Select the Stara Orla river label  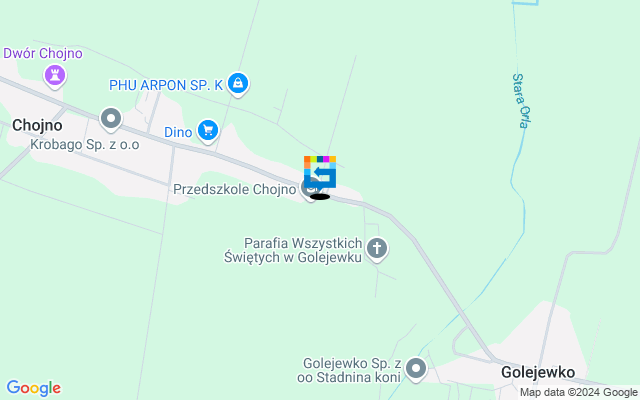click(522, 101)
